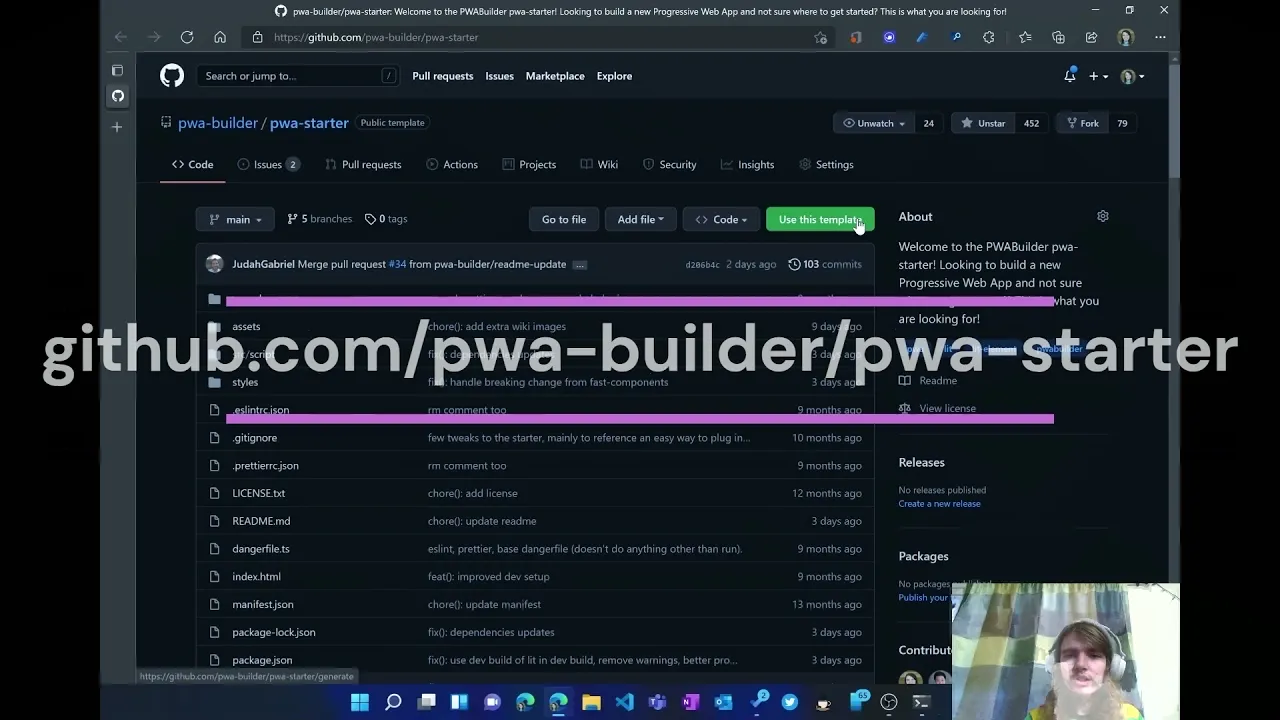The image size is (1280, 720).
Task: Unstar the repository
Action: tap(982, 123)
